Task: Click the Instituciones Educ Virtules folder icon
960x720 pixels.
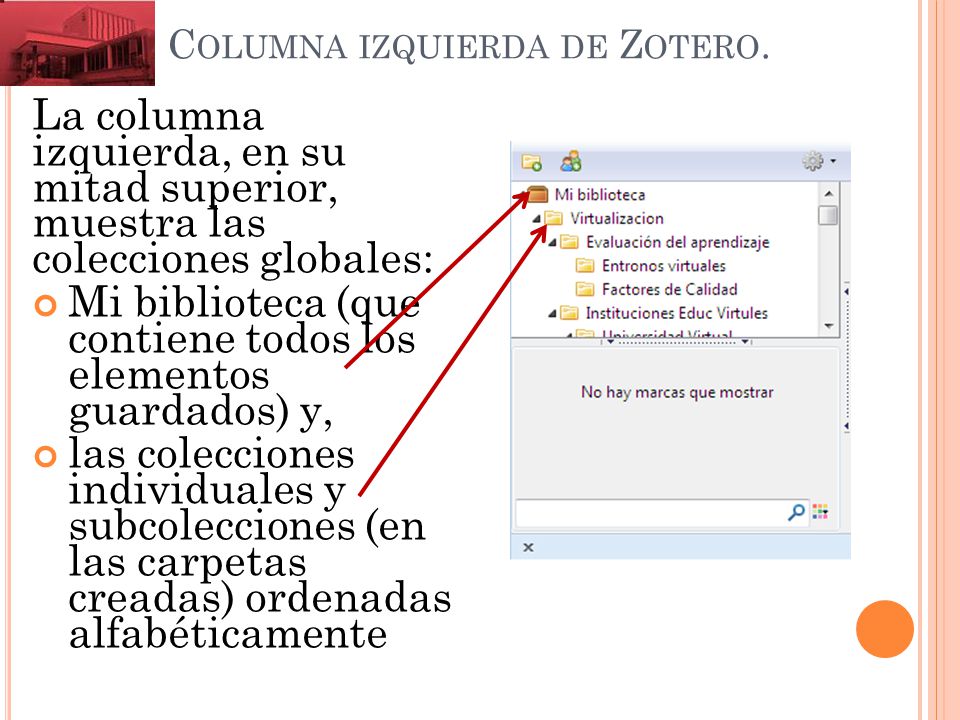Action: (569, 313)
